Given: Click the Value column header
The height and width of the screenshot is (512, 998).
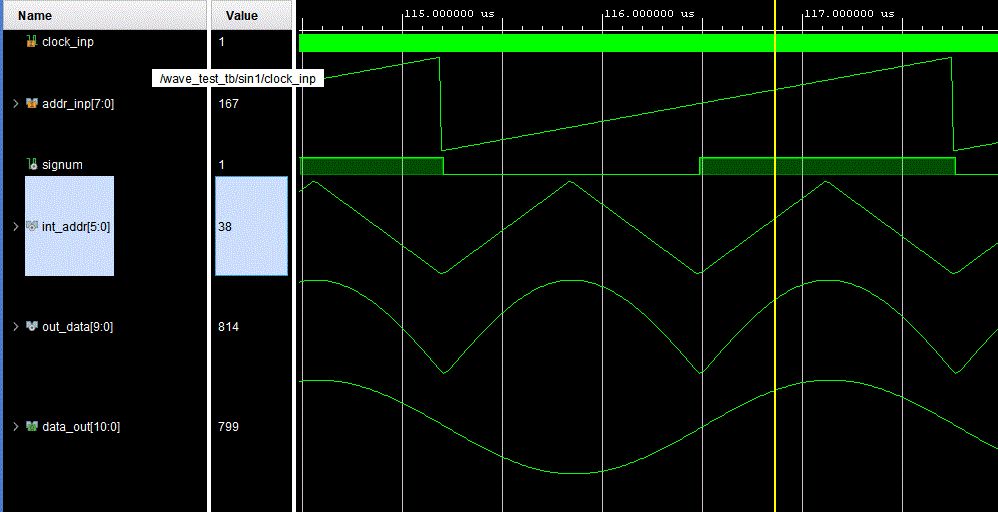Looking at the screenshot, I should click(x=251, y=15).
